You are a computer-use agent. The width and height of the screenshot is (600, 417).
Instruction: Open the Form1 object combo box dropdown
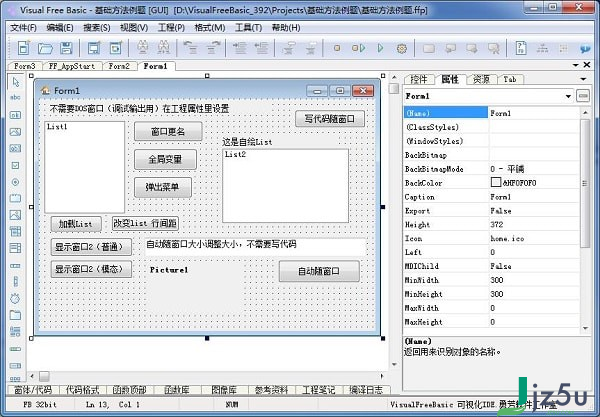click(x=568, y=96)
